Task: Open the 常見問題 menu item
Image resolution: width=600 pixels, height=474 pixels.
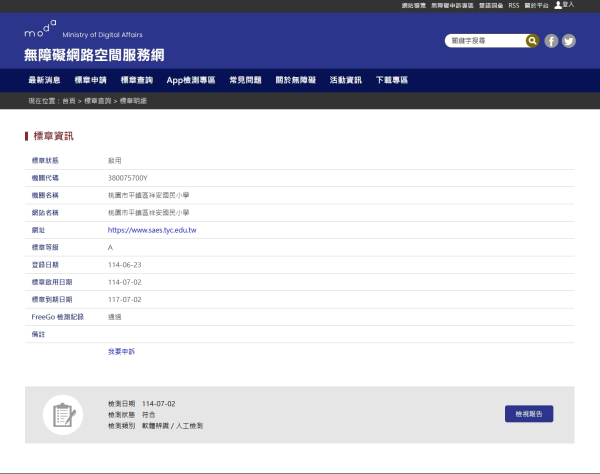Action: [245, 80]
